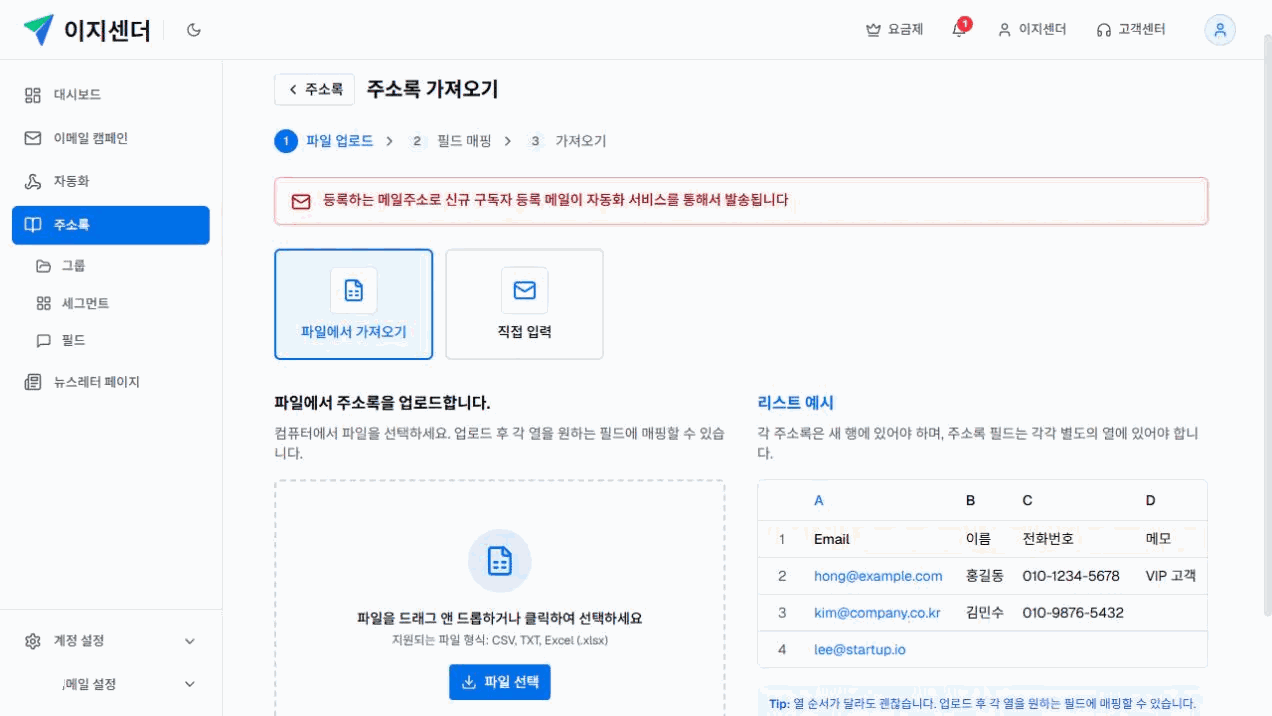Open notifications bell with red badge
The height and width of the screenshot is (716, 1272).
pos(959,29)
